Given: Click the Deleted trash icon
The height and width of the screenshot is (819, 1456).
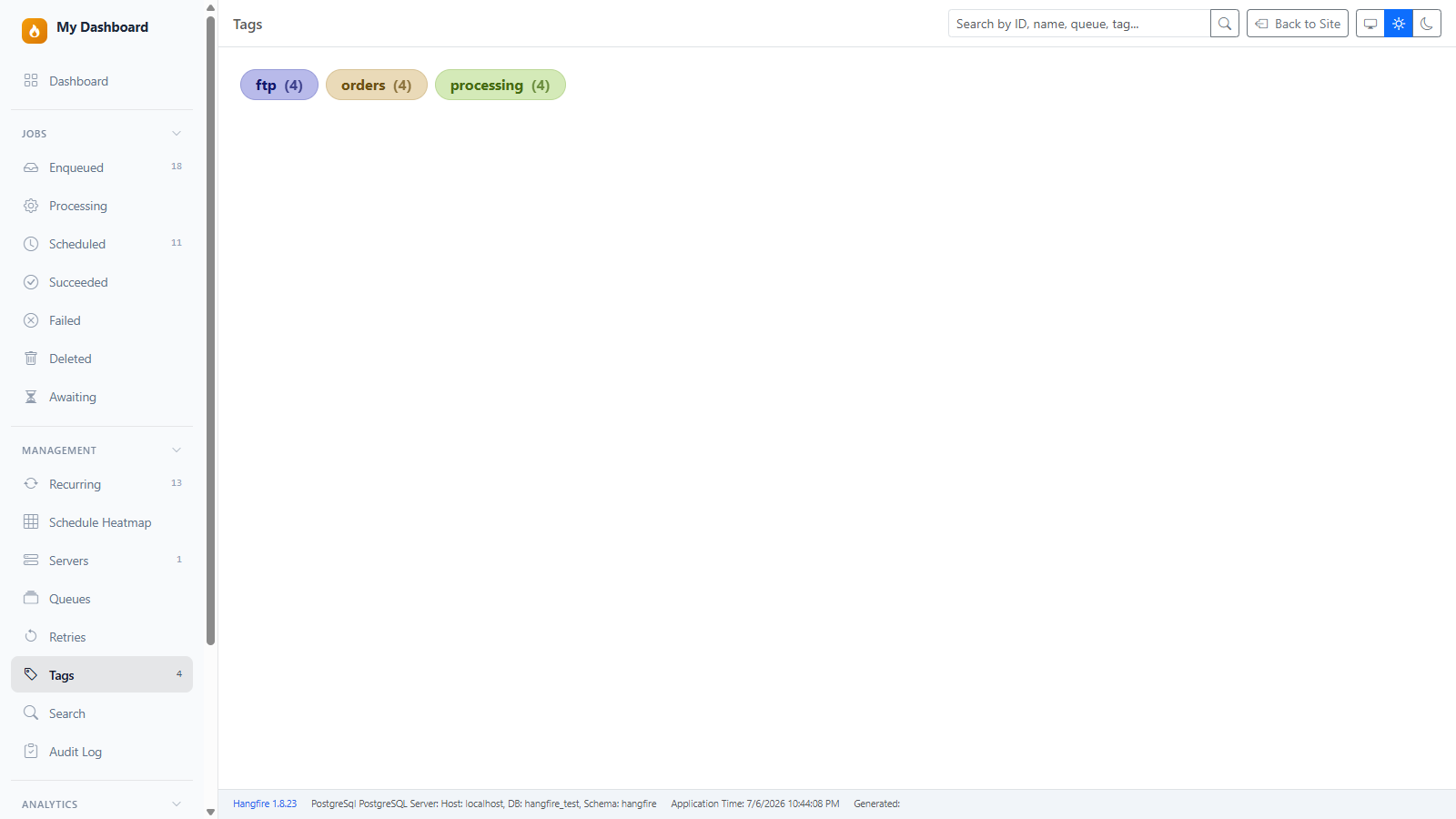Looking at the screenshot, I should [31, 359].
